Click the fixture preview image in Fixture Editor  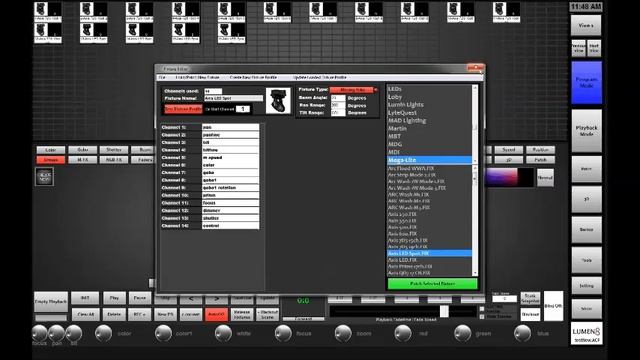278,100
